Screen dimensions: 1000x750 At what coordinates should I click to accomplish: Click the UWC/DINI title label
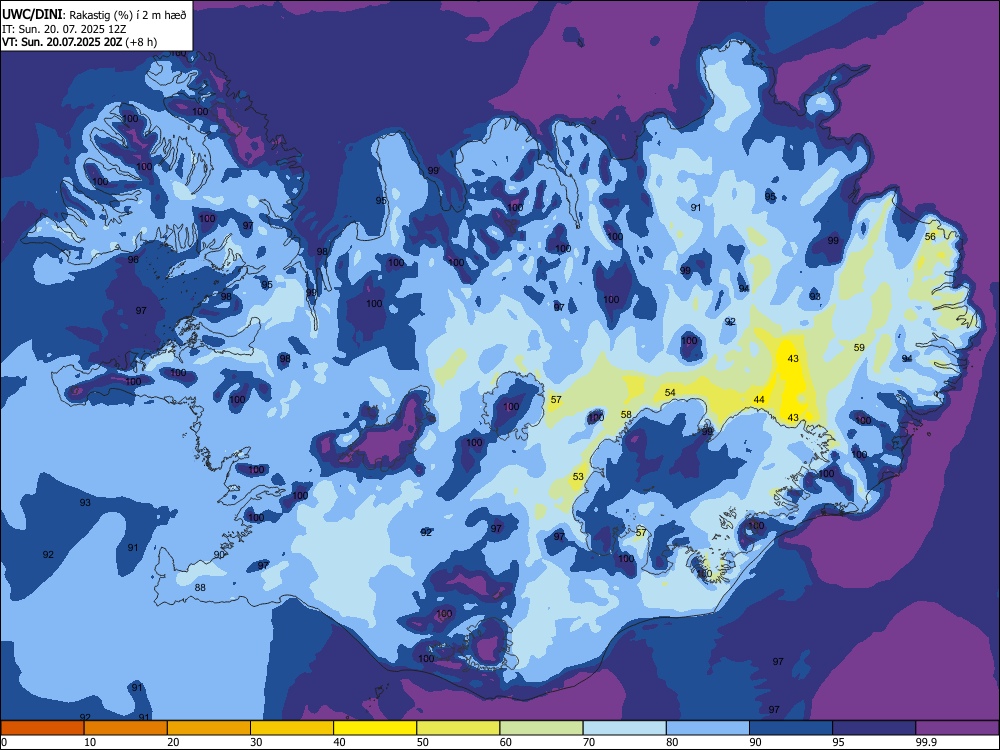pos(33,15)
